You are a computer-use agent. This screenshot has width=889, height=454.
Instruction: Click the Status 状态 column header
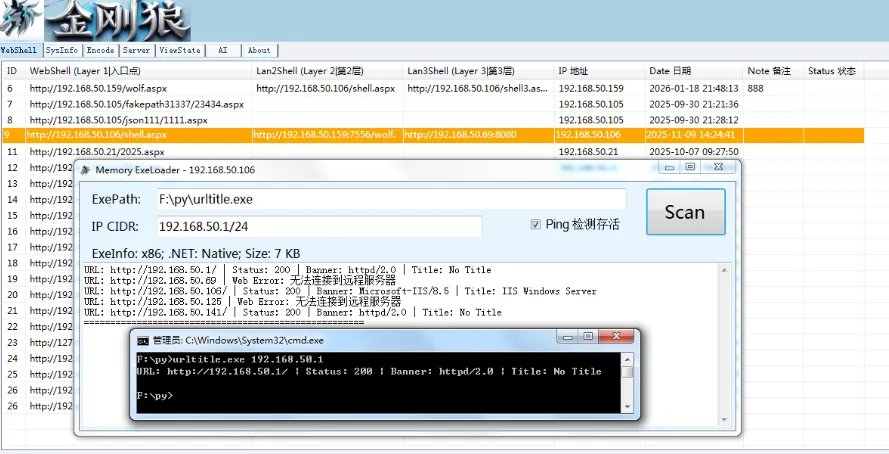pyautogui.click(x=834, y=71)
